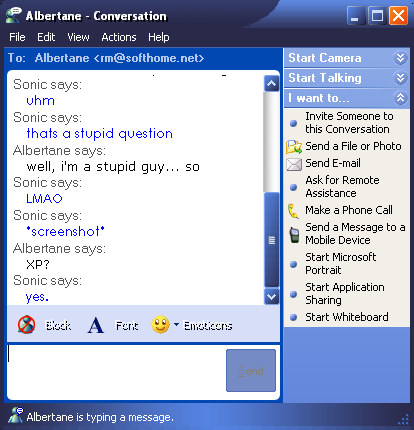
Task: Click the conversation scrollbar thumb
Action: point(271,240)
